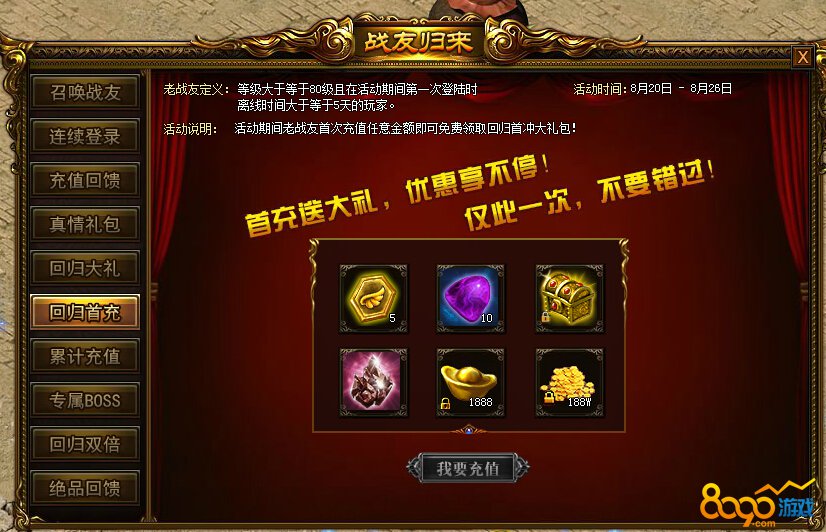Select the 绝品回馈 tab
The width and height of the screenshot is (826, 532).
[x=85, y=488]
